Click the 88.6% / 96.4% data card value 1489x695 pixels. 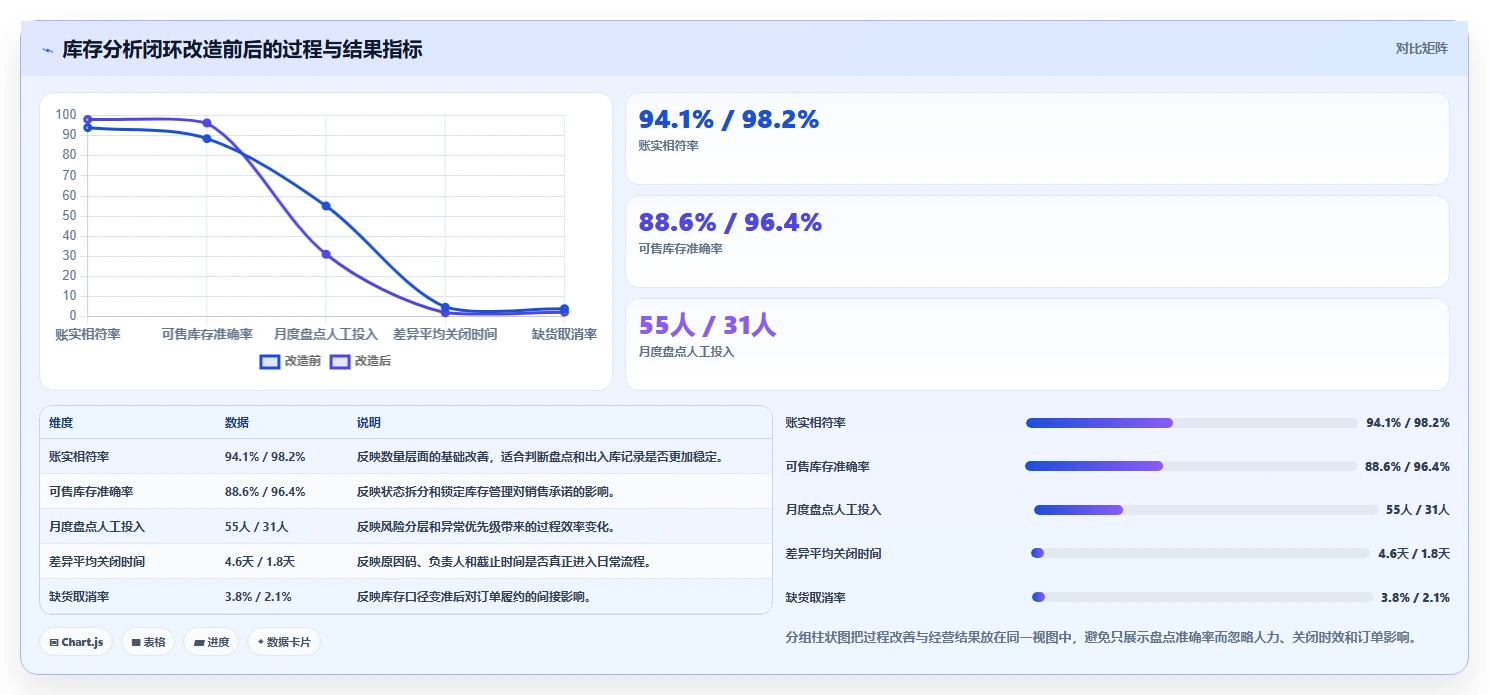pyautogui.click(x=730, y=222)
